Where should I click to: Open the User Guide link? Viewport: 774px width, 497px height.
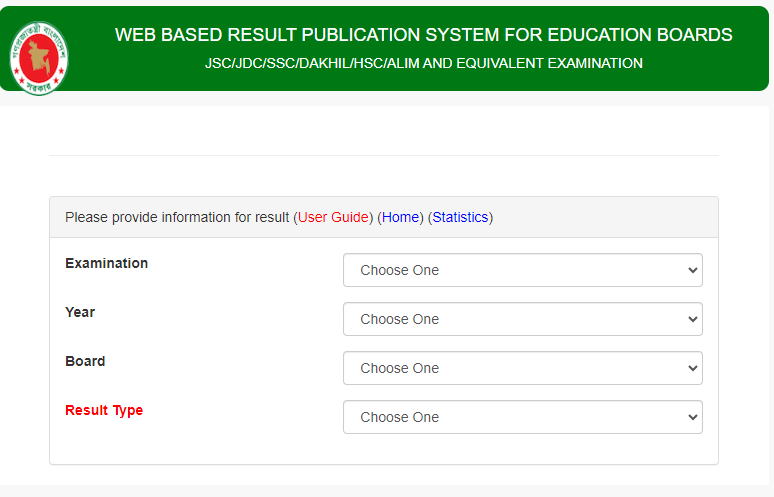333,217
